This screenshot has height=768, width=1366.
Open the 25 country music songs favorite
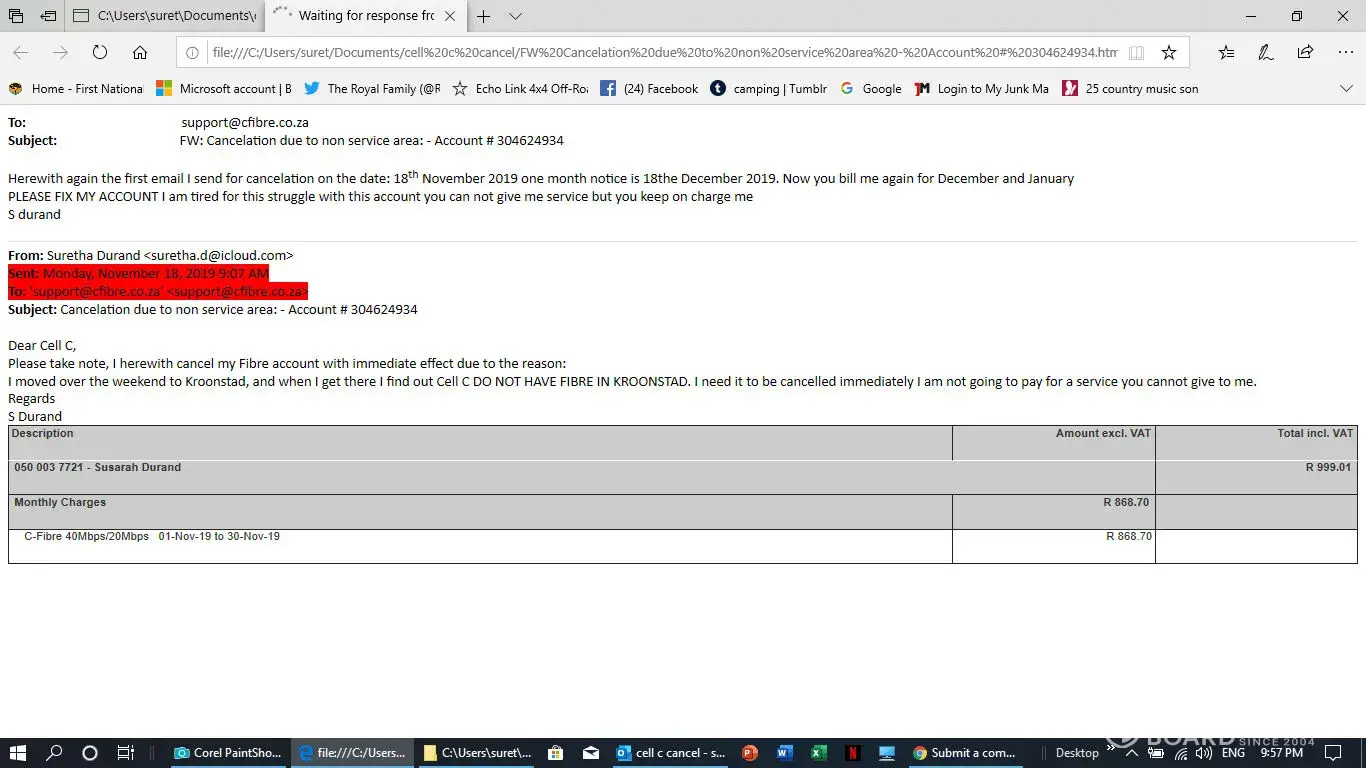(1130, 89)
